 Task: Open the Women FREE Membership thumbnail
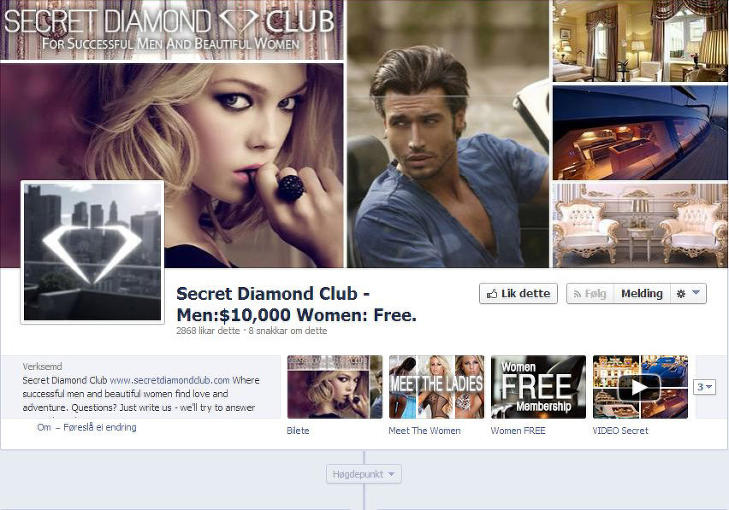pos(538,387)
